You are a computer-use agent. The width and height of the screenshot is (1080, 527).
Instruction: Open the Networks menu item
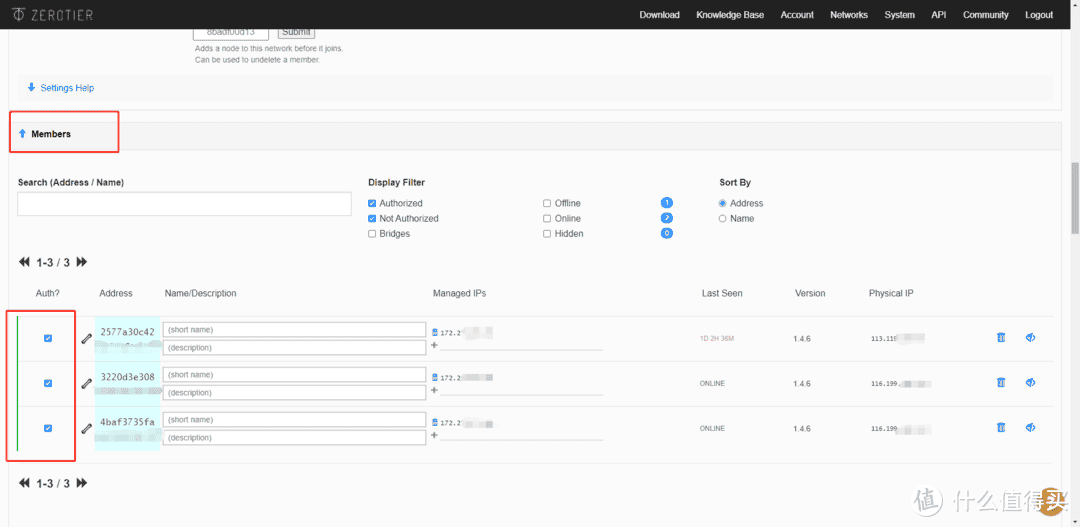pos(848,15)
